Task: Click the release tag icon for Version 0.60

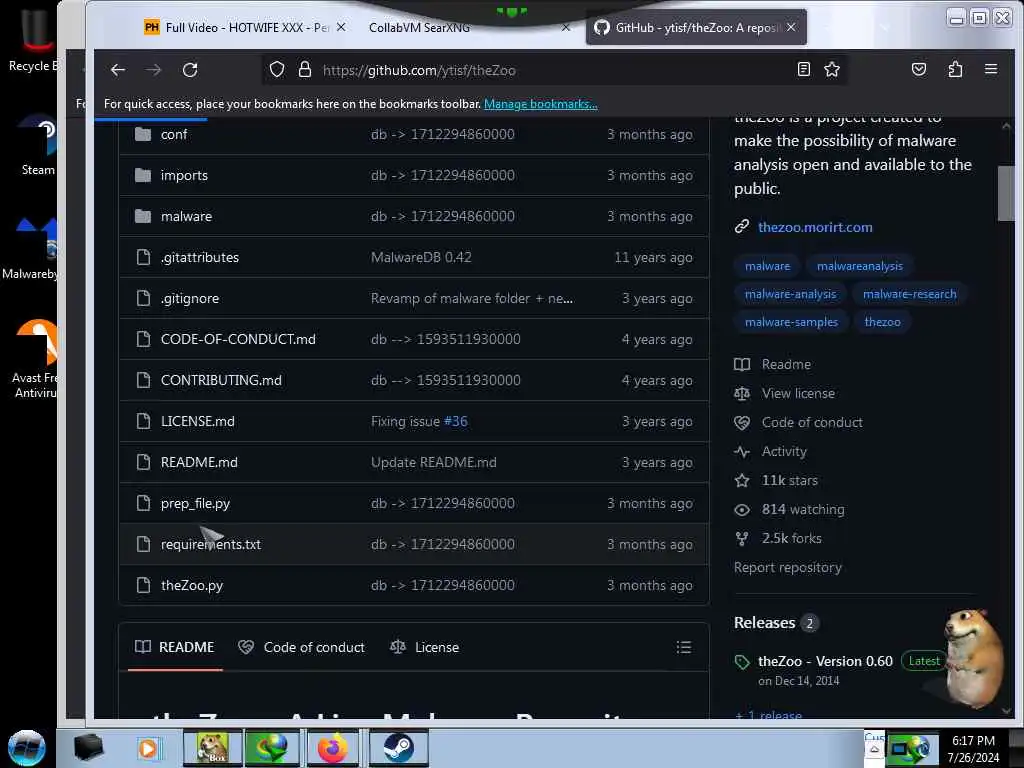Action: tap(742, 662)
